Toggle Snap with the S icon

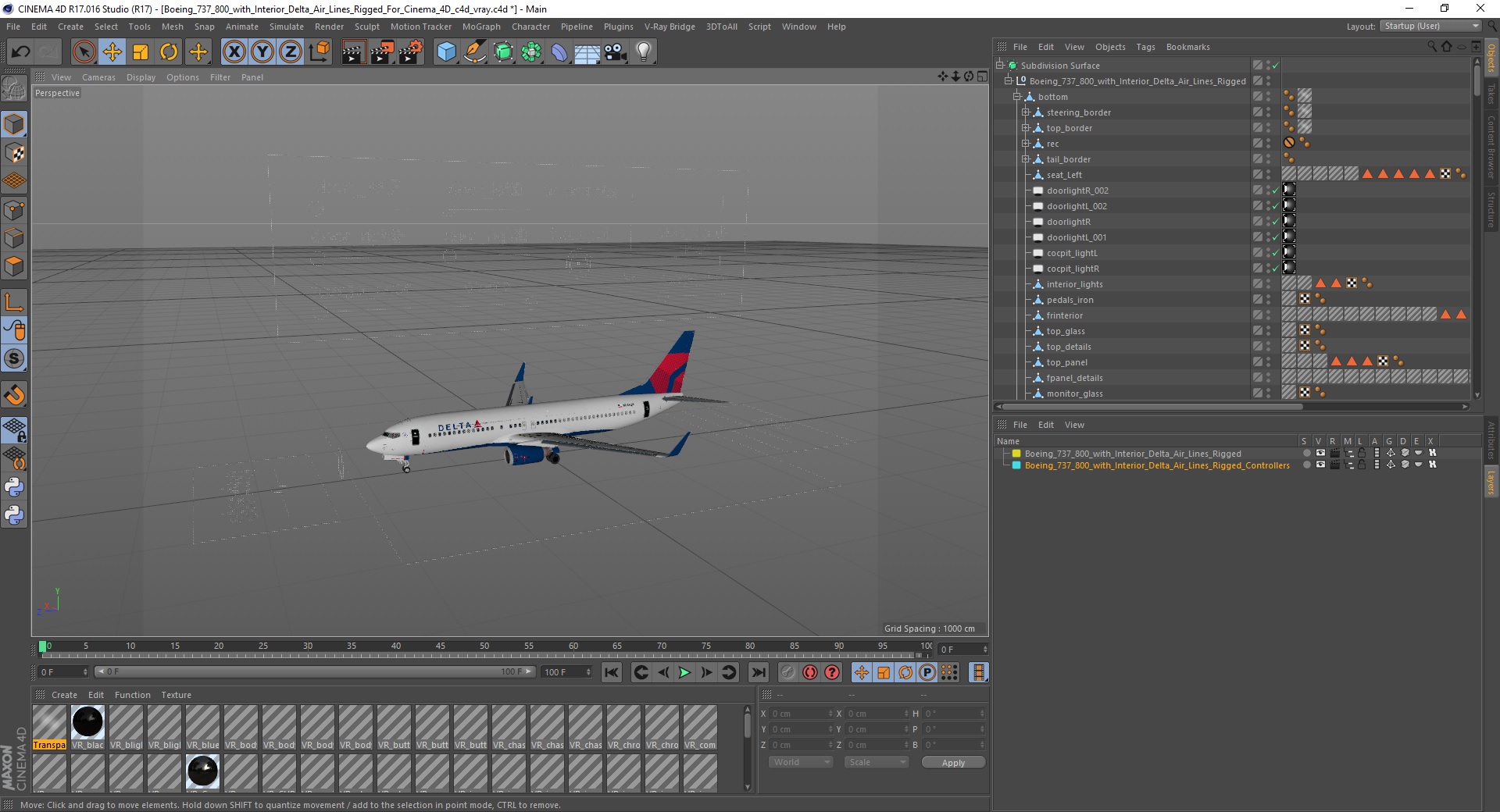[x=14, y=358]
